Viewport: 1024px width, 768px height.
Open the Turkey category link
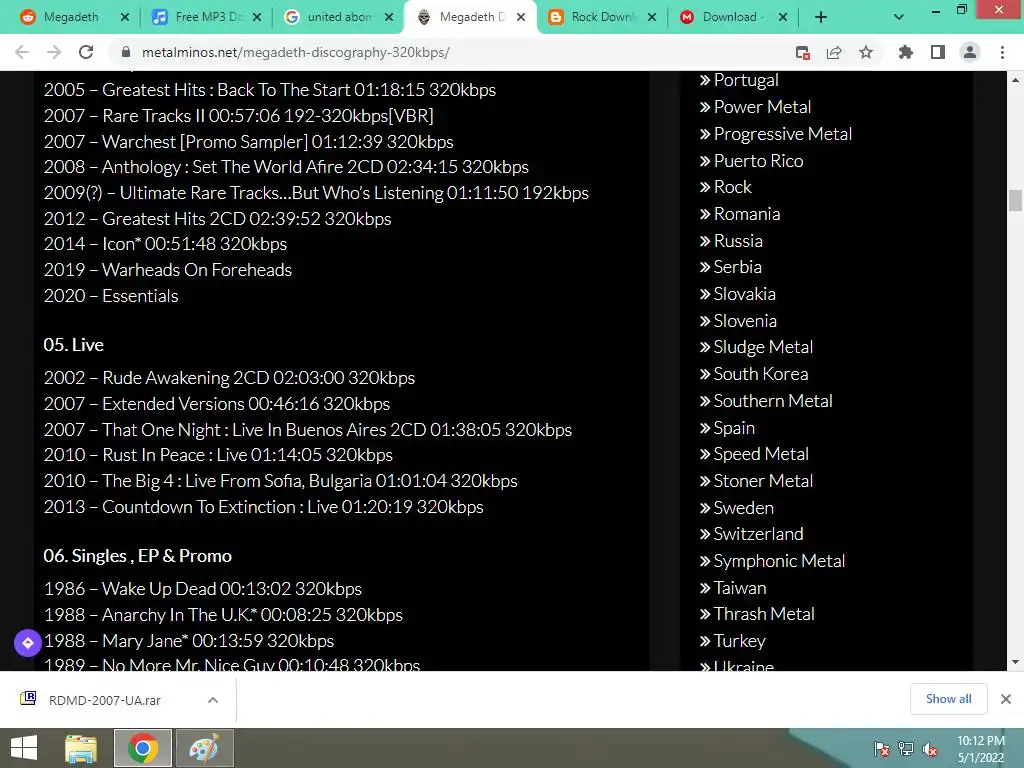click(739, 641)
